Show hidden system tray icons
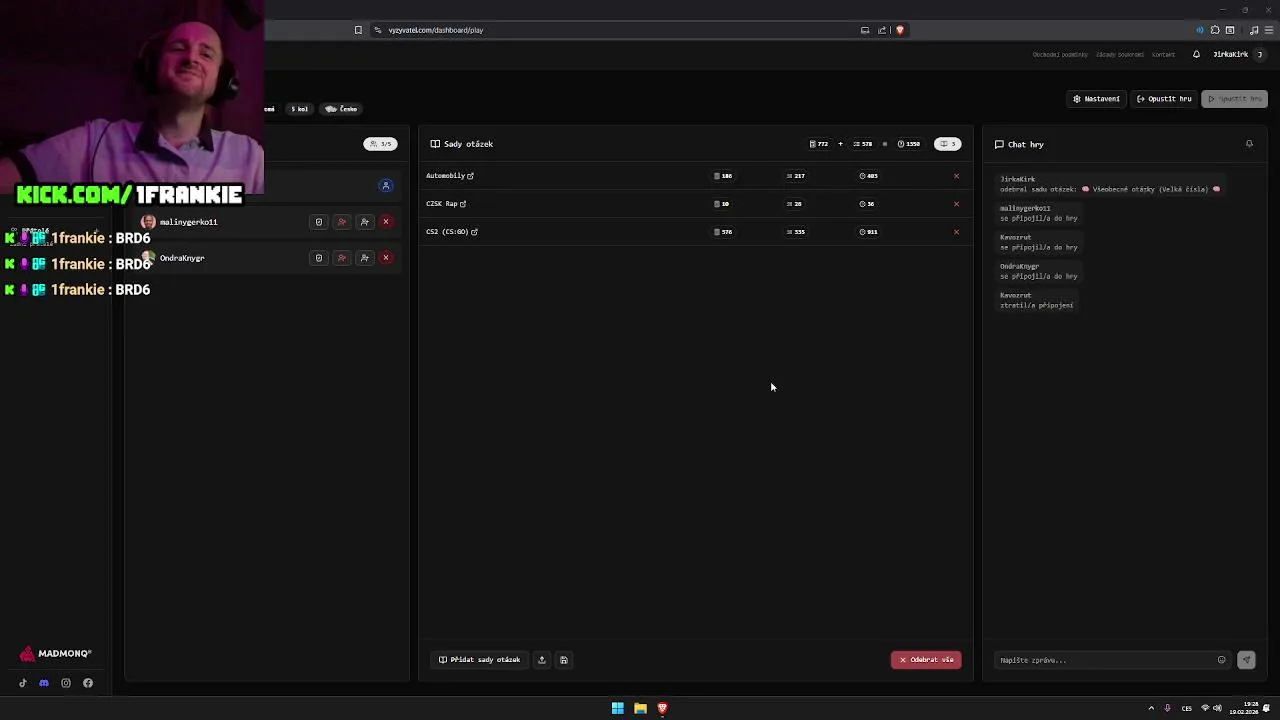Screen dimensions: 1280x720 (1151, 708)
